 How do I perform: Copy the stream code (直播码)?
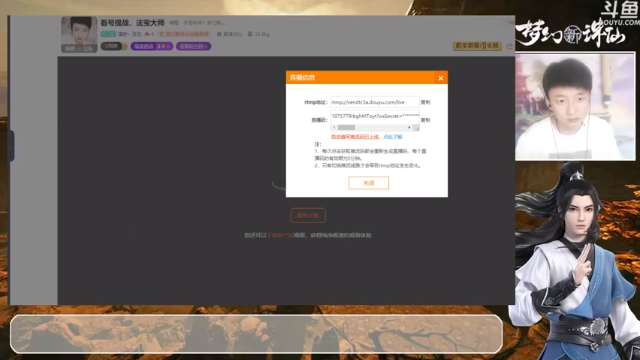coord(425,120)
